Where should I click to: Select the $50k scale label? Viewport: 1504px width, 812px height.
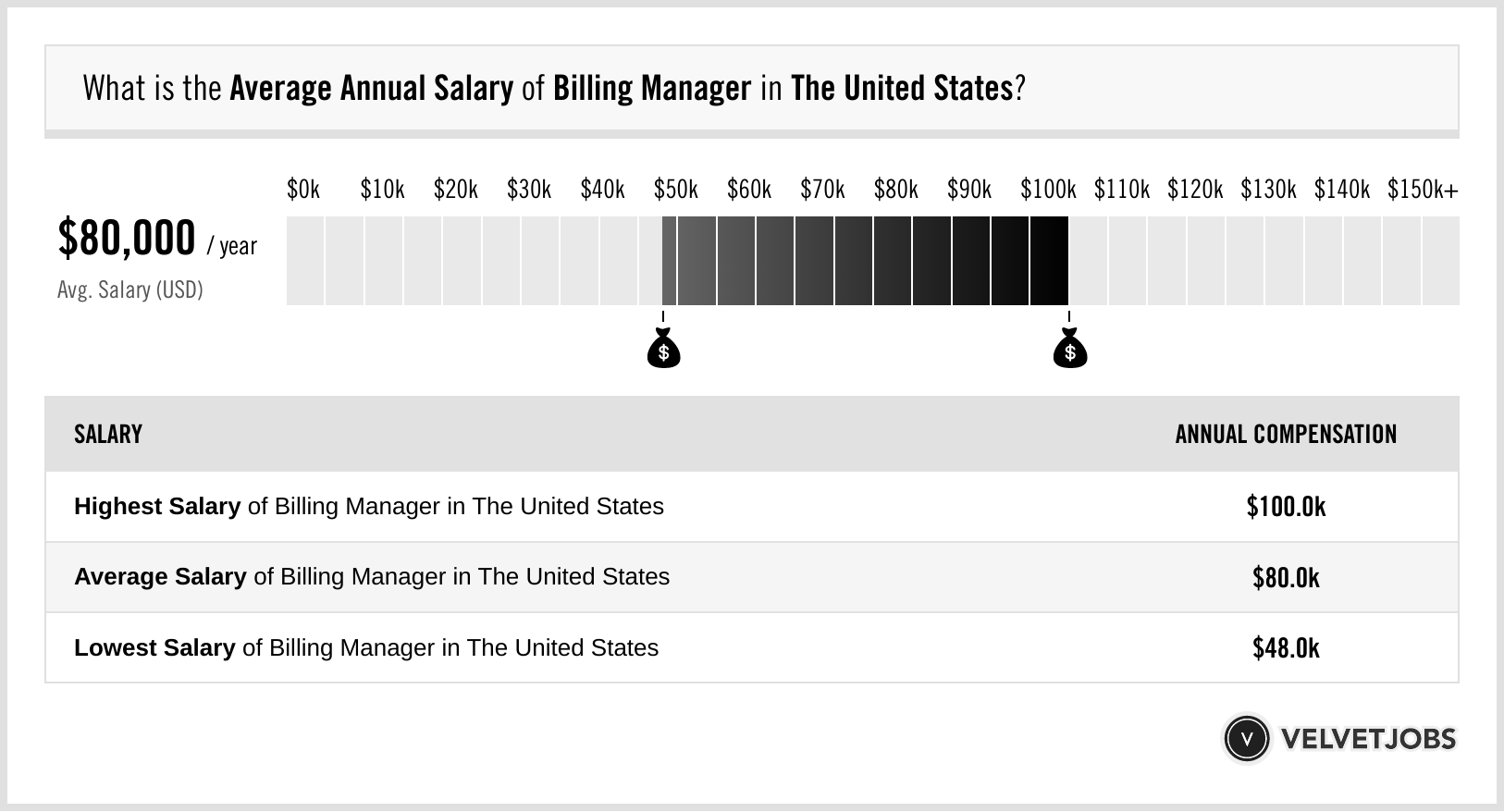pos(676,190)
